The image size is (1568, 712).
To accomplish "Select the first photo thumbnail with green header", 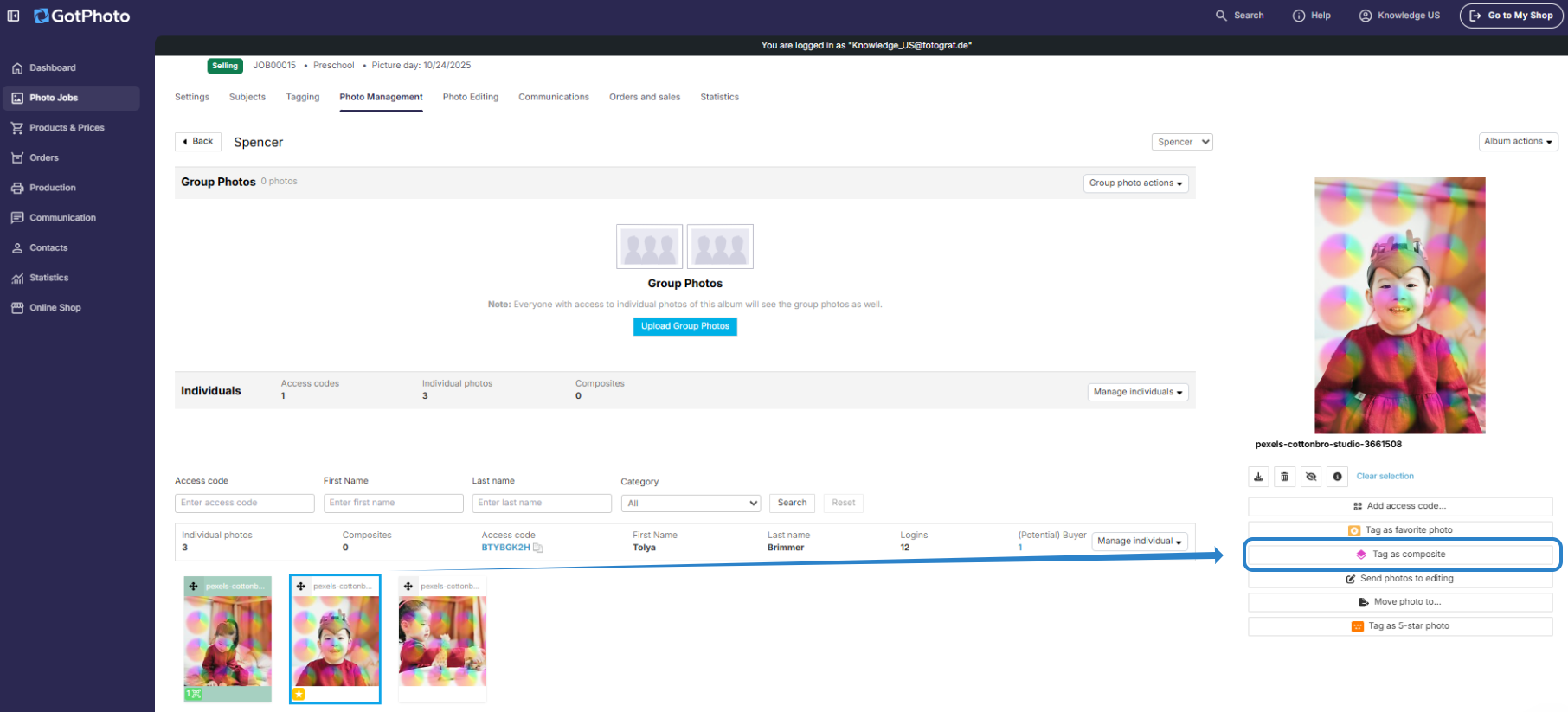I will click(228, 640).
